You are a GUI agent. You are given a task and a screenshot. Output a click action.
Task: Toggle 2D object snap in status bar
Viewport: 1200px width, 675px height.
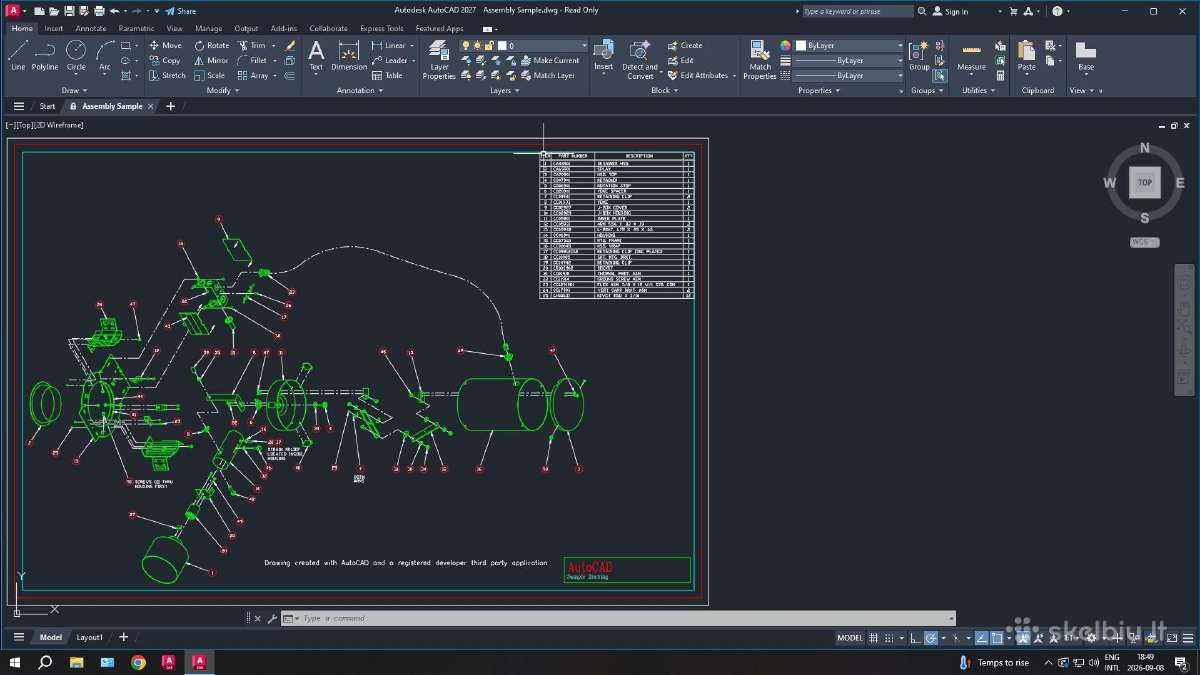pos(998,638)
